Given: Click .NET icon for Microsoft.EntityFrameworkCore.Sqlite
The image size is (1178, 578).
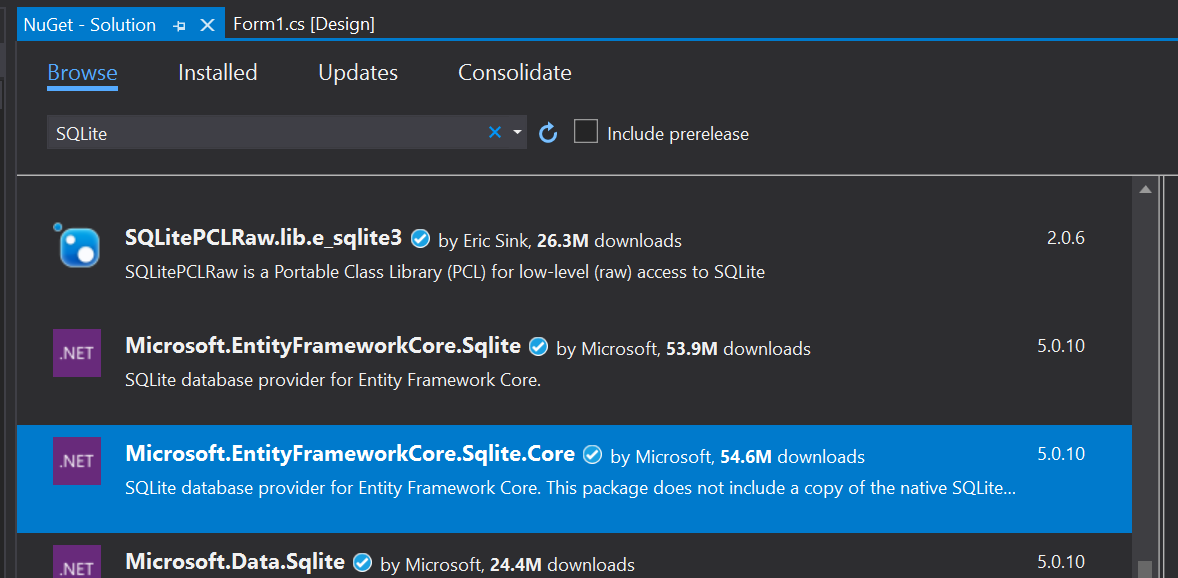Looking at the screenshot, I should point(77,353).
